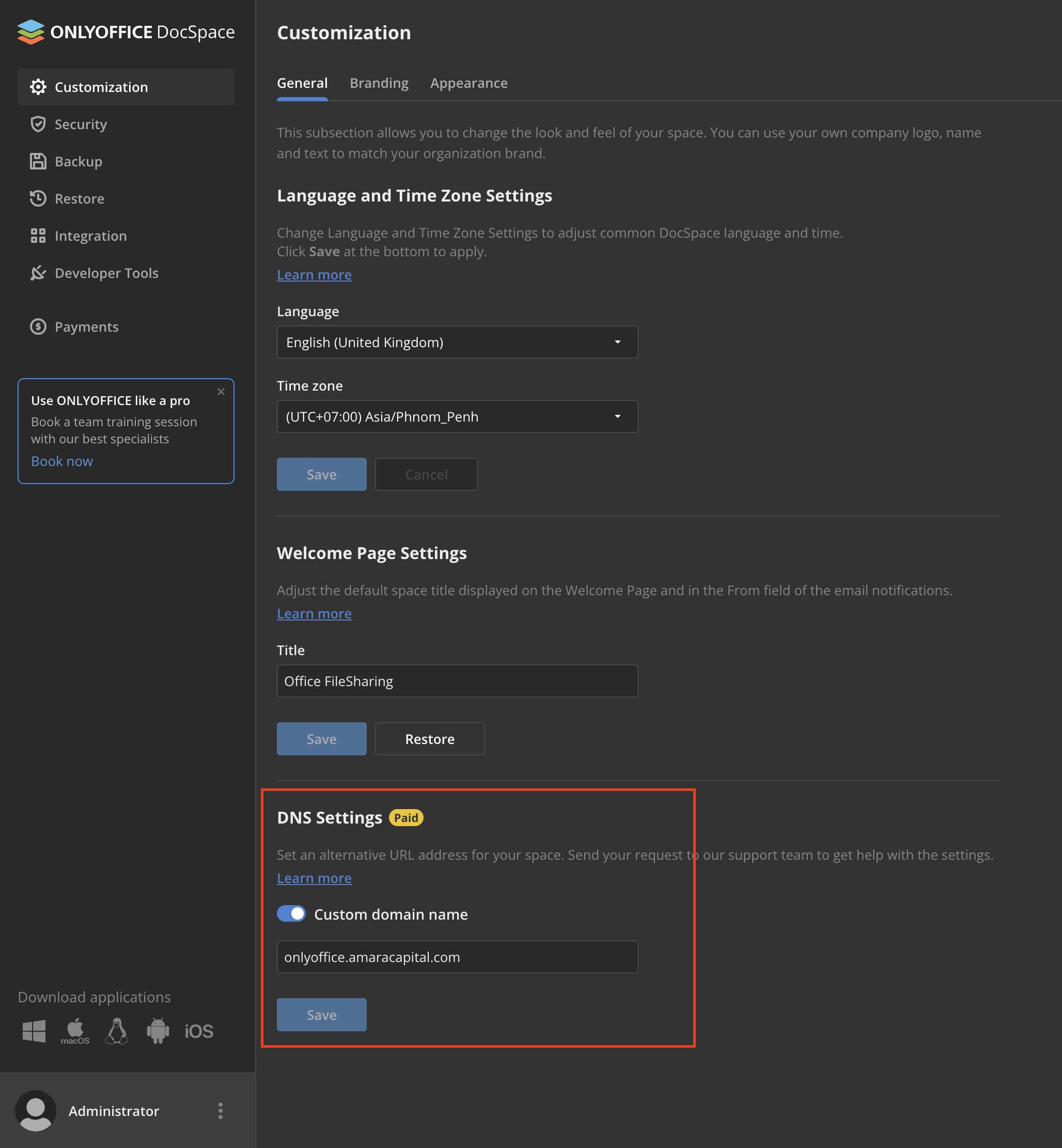Open Learn more under Welcome Page Settings
The width and height of the screenshot is (1062, 1148).
(315, 614)
